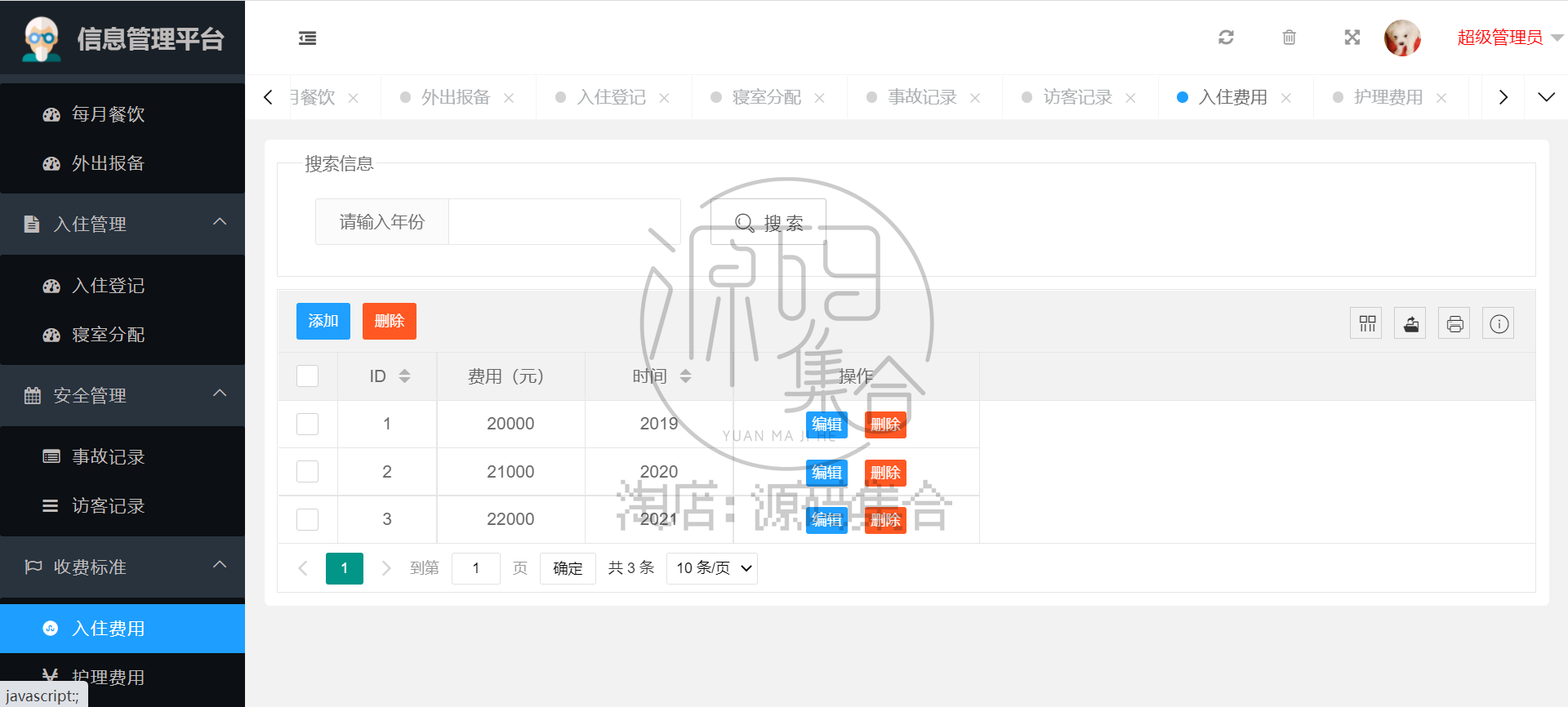Check the checkbox for row ID 1
The image size is (1568, 707).
pos(307,424)
